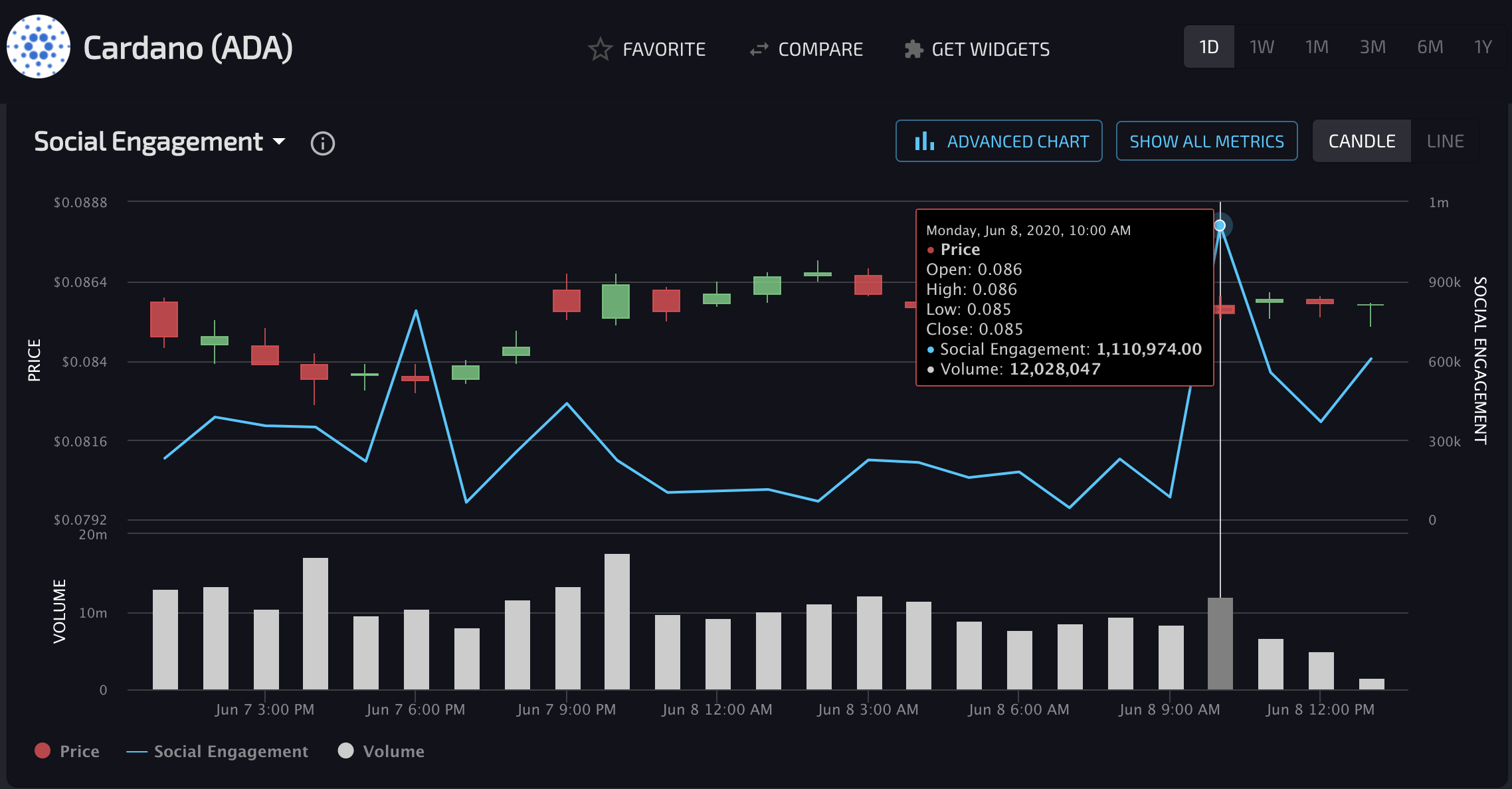Click the 900k engagement axis label
Screen dimensions: 1512x789
(x=1445, y=282)
